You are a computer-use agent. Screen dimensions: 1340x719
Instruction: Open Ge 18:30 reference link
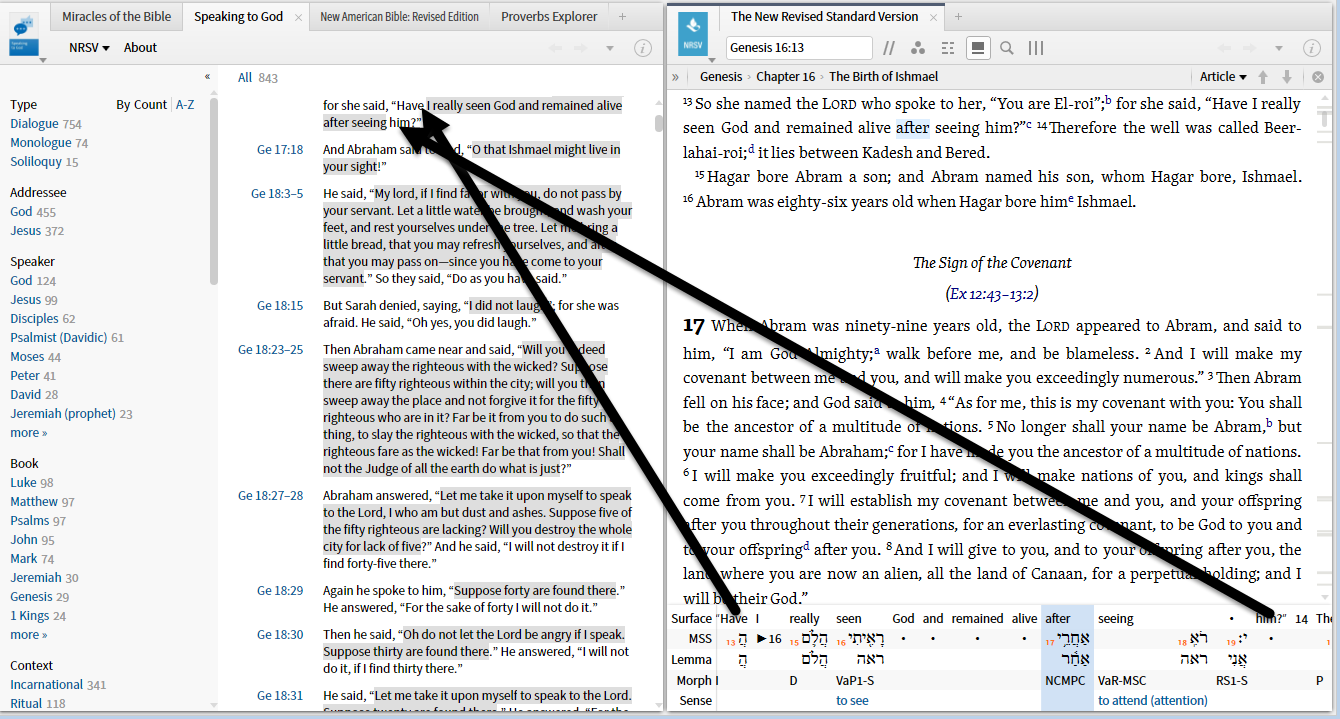[x=280, y=635]
